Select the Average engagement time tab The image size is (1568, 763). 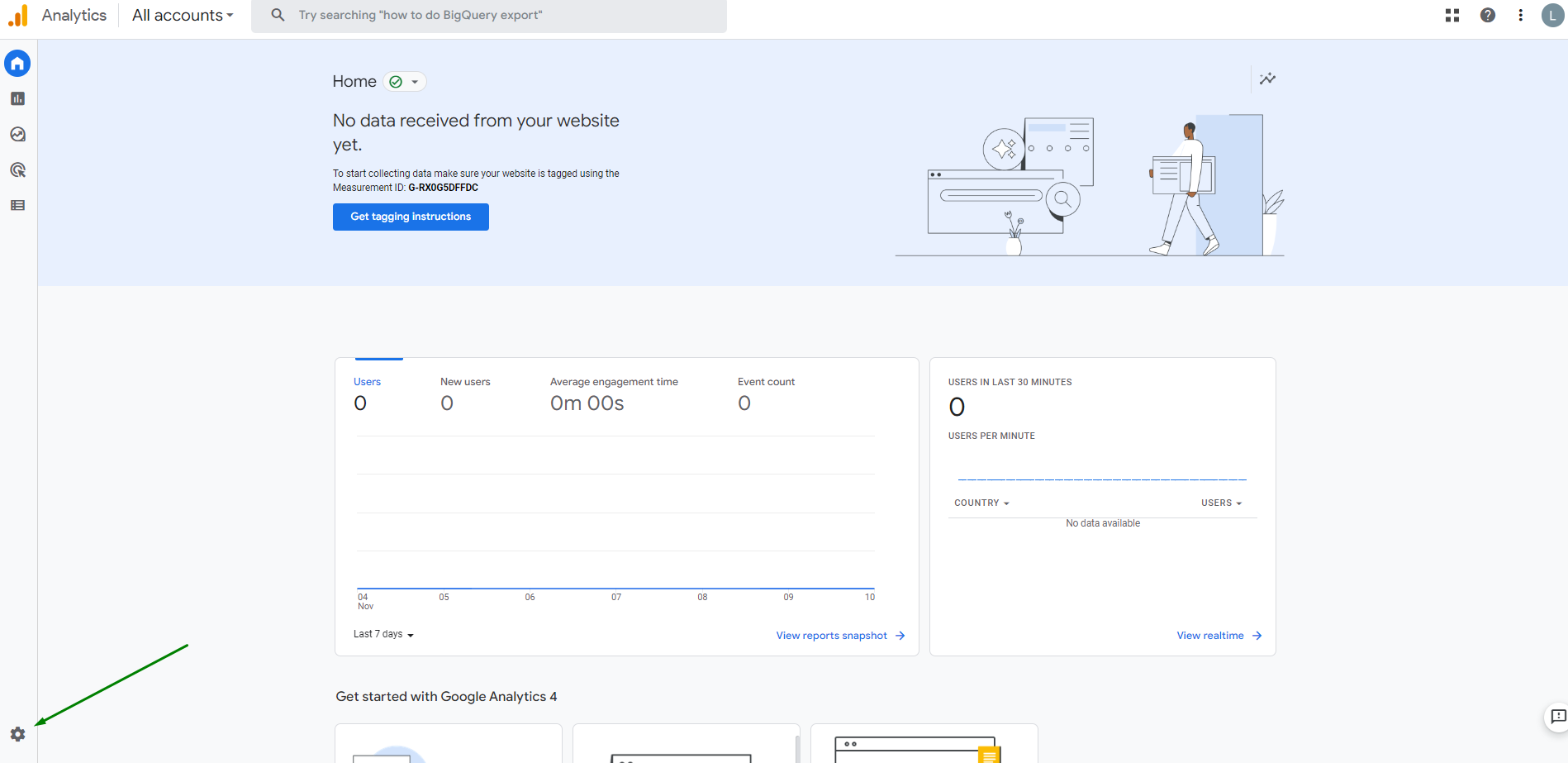[614, 393]
